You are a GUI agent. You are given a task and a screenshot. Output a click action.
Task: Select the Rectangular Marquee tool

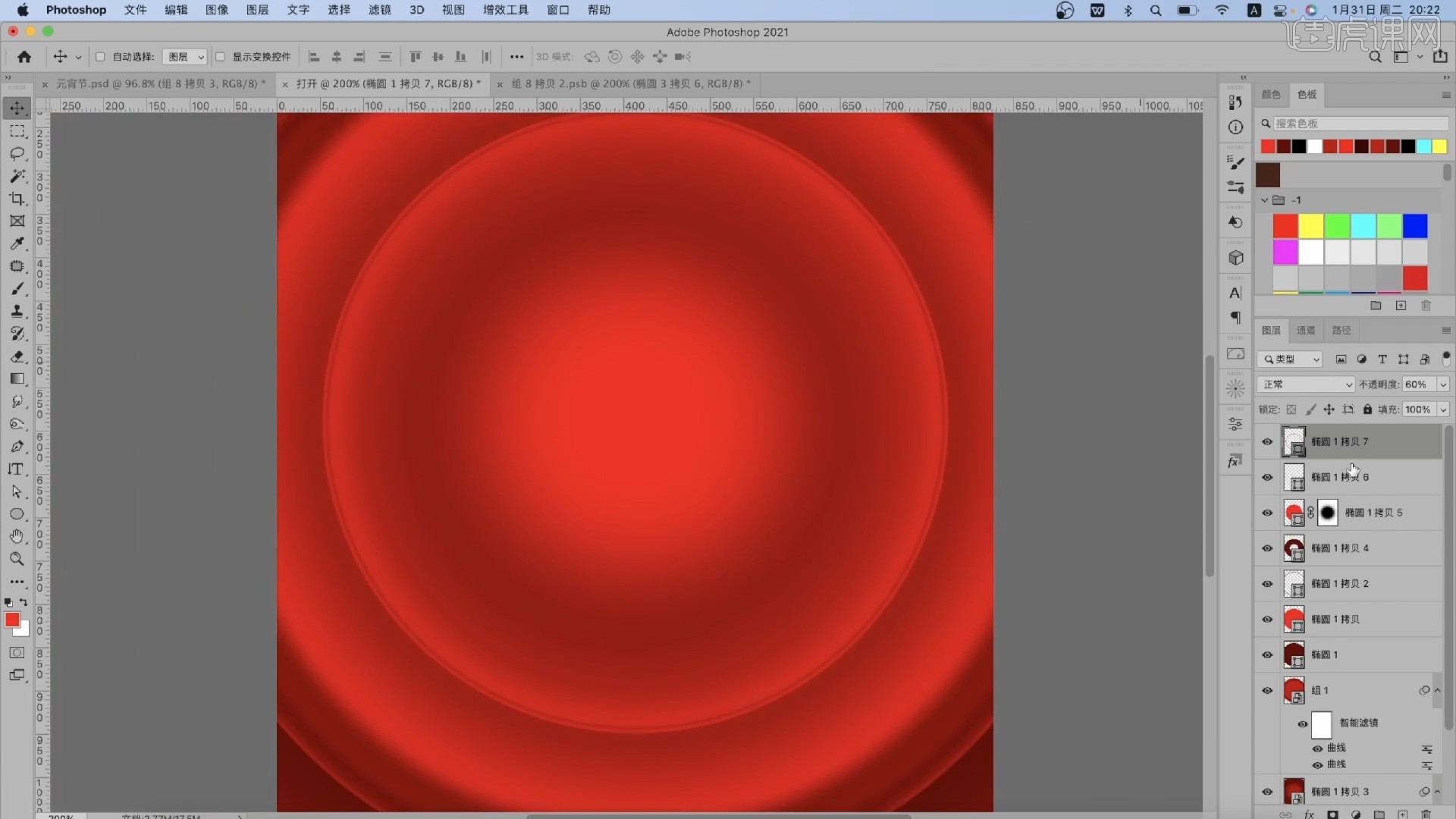click(17, 131)
